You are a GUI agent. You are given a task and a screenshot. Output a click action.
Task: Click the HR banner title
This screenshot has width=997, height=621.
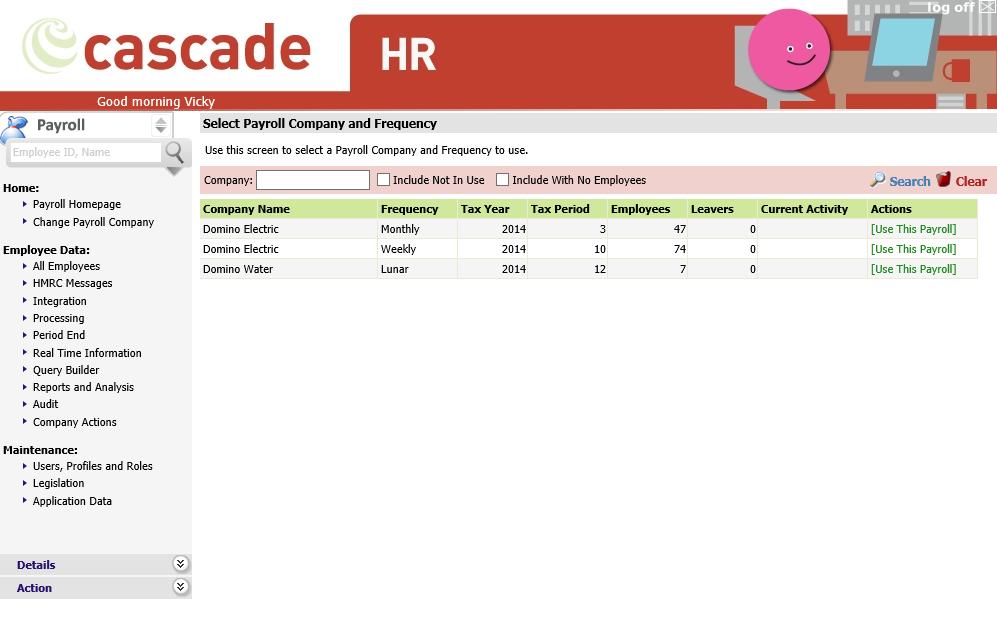[x=408, y=55]
